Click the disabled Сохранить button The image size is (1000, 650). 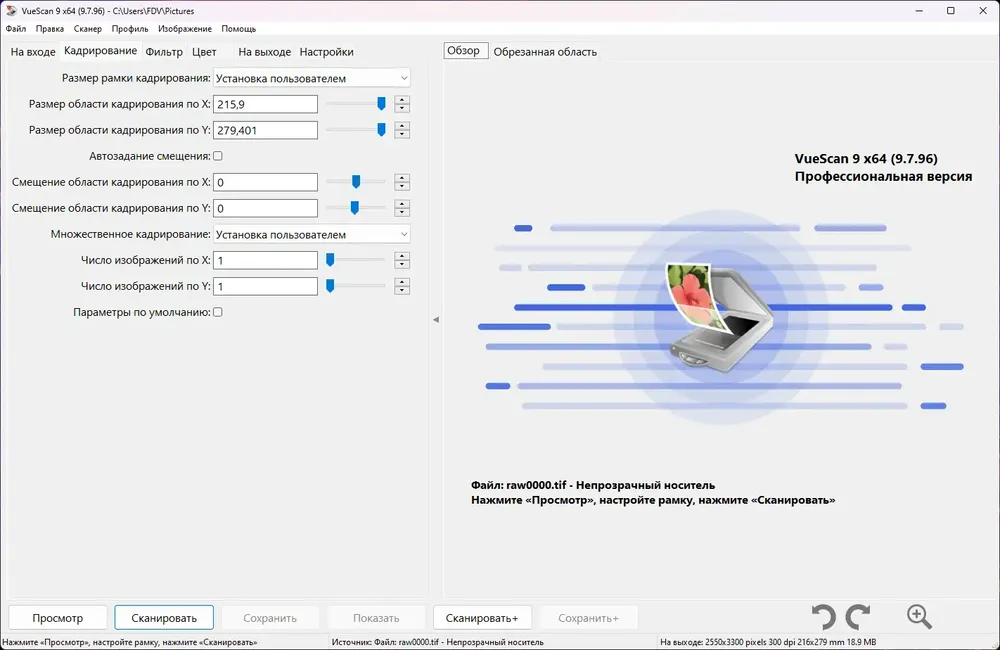point(270,617)
